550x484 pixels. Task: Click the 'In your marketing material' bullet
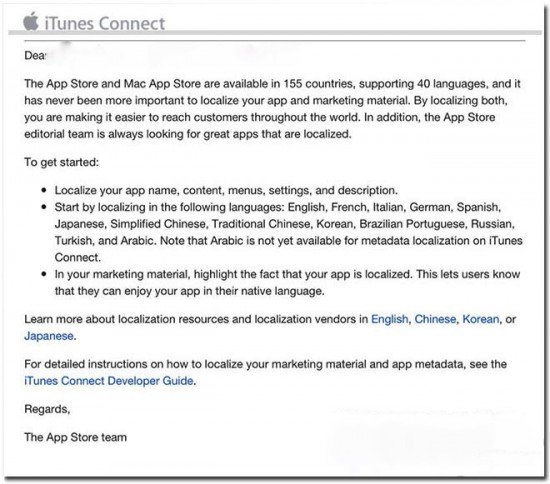pyautogui.click(x=287, y=283)
